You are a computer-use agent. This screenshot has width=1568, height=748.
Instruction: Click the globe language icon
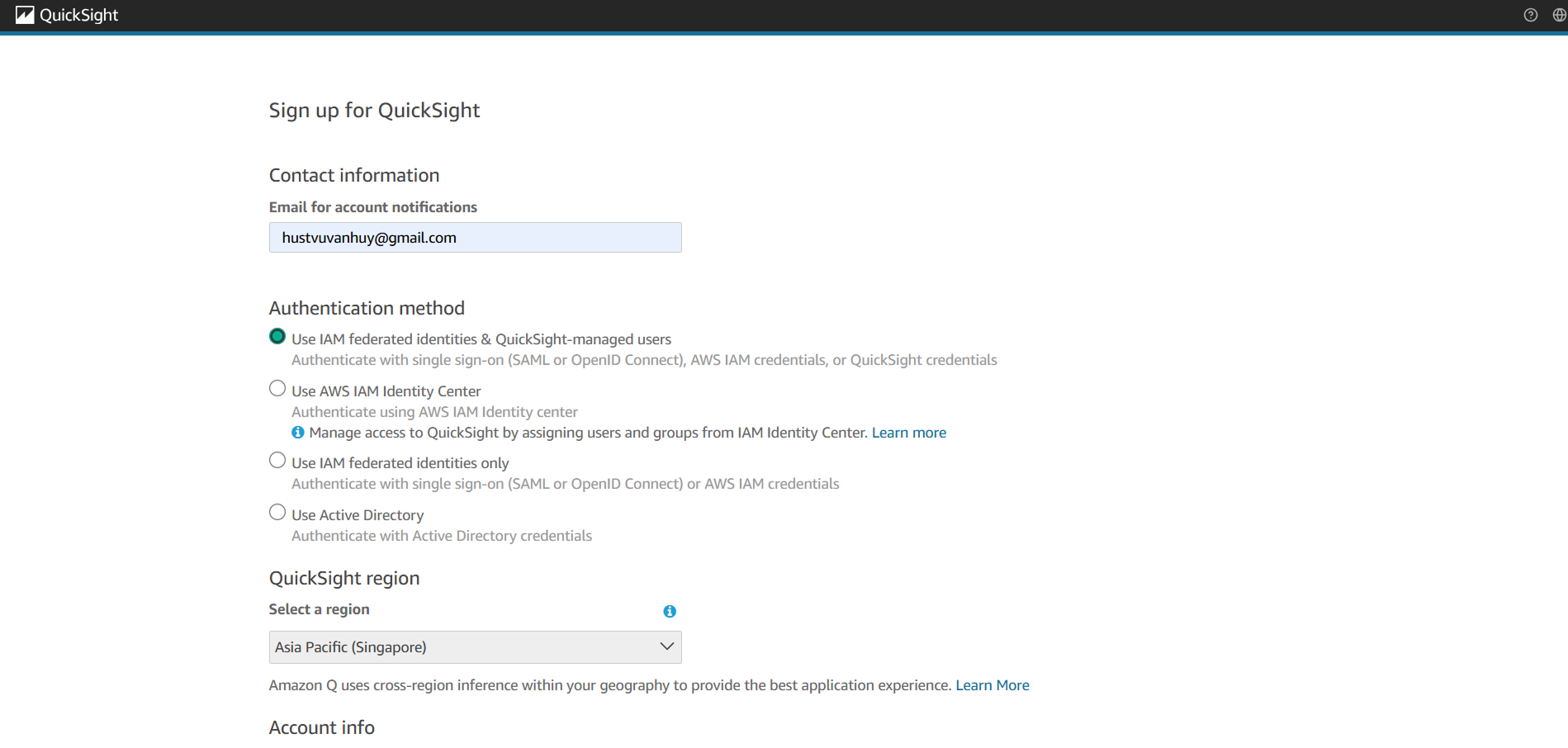coord(1559,15)
